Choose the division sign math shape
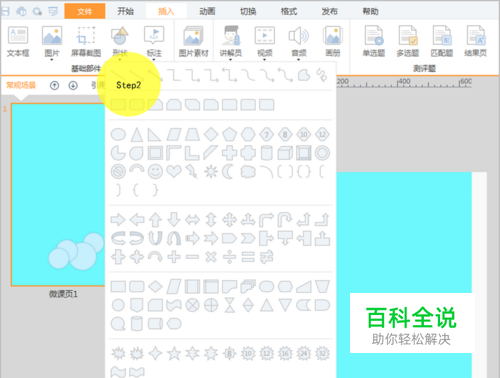Screen dimensions: 500x378 [x=229, y=257]
